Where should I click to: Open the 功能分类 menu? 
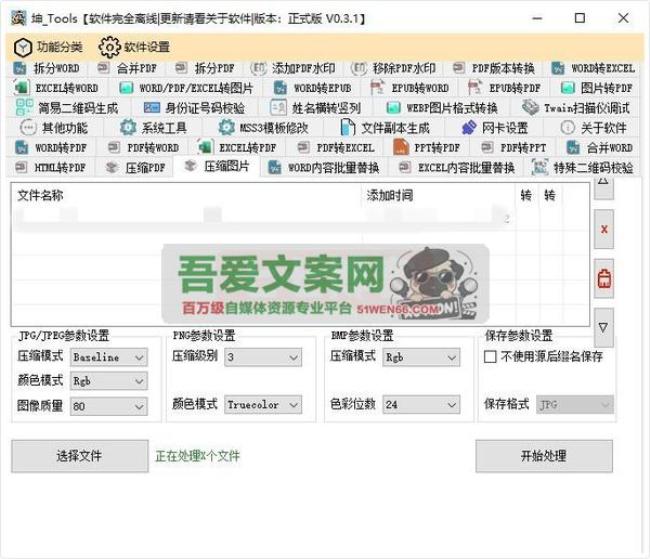pos(48,47)
